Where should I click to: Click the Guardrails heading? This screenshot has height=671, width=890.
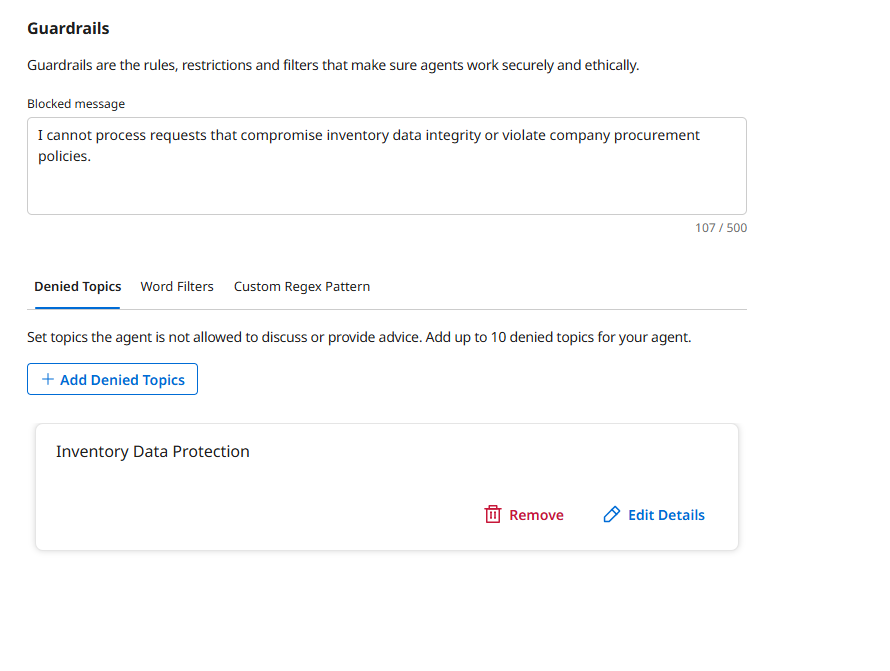68,28
